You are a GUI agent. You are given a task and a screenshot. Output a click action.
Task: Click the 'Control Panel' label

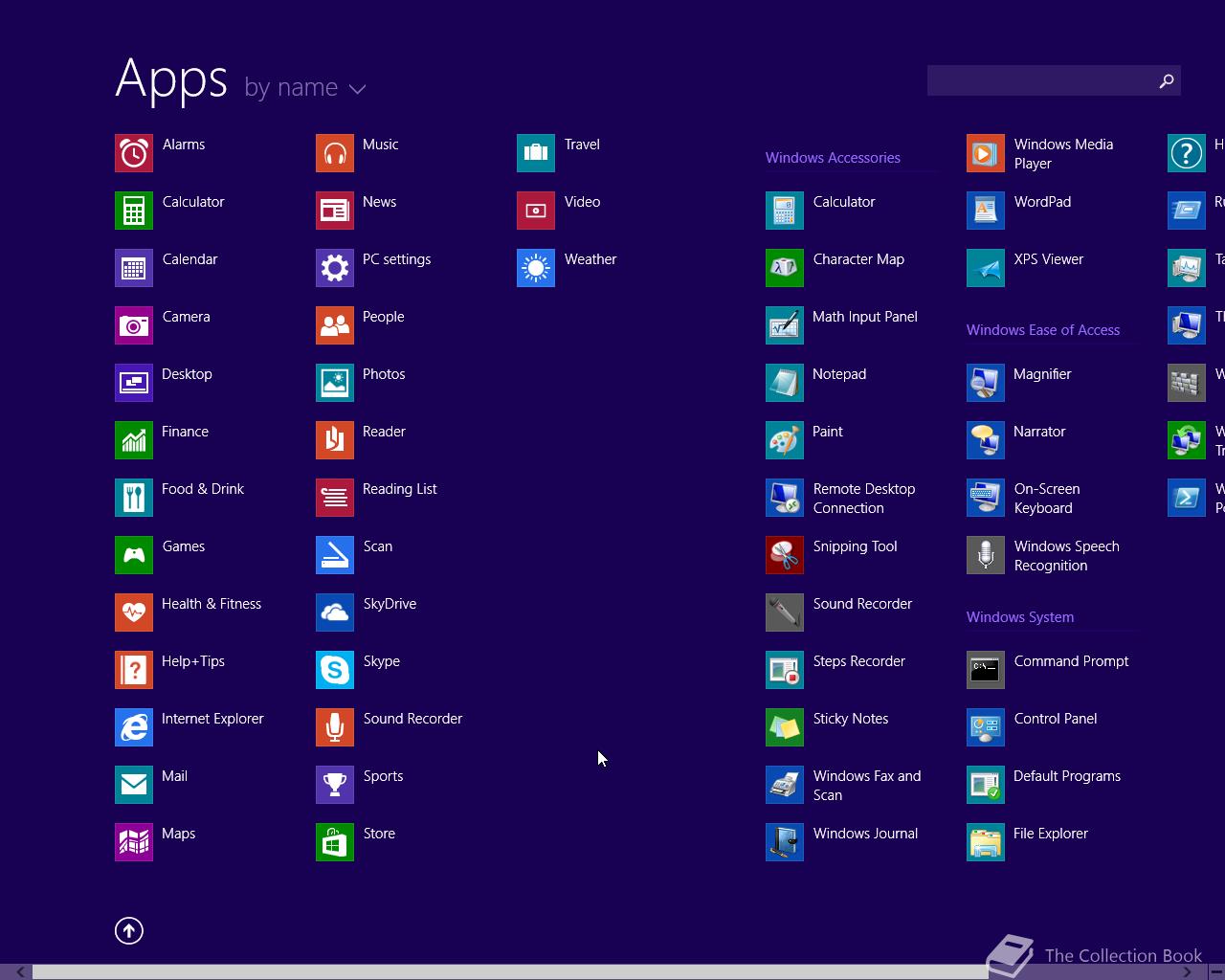click(x=1056, y=719)
